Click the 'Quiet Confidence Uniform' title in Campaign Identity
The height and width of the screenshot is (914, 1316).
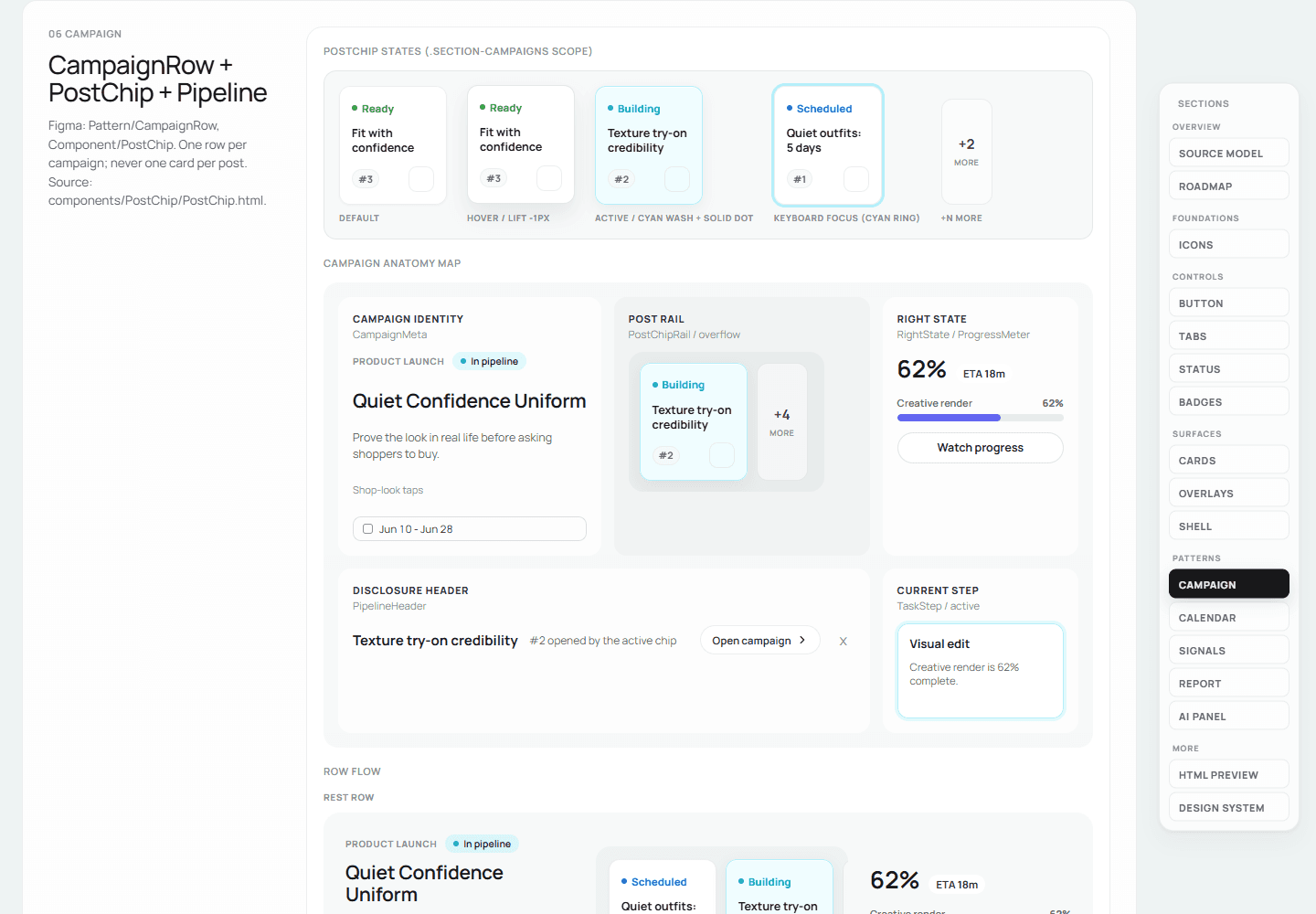[x=470, y=401]
